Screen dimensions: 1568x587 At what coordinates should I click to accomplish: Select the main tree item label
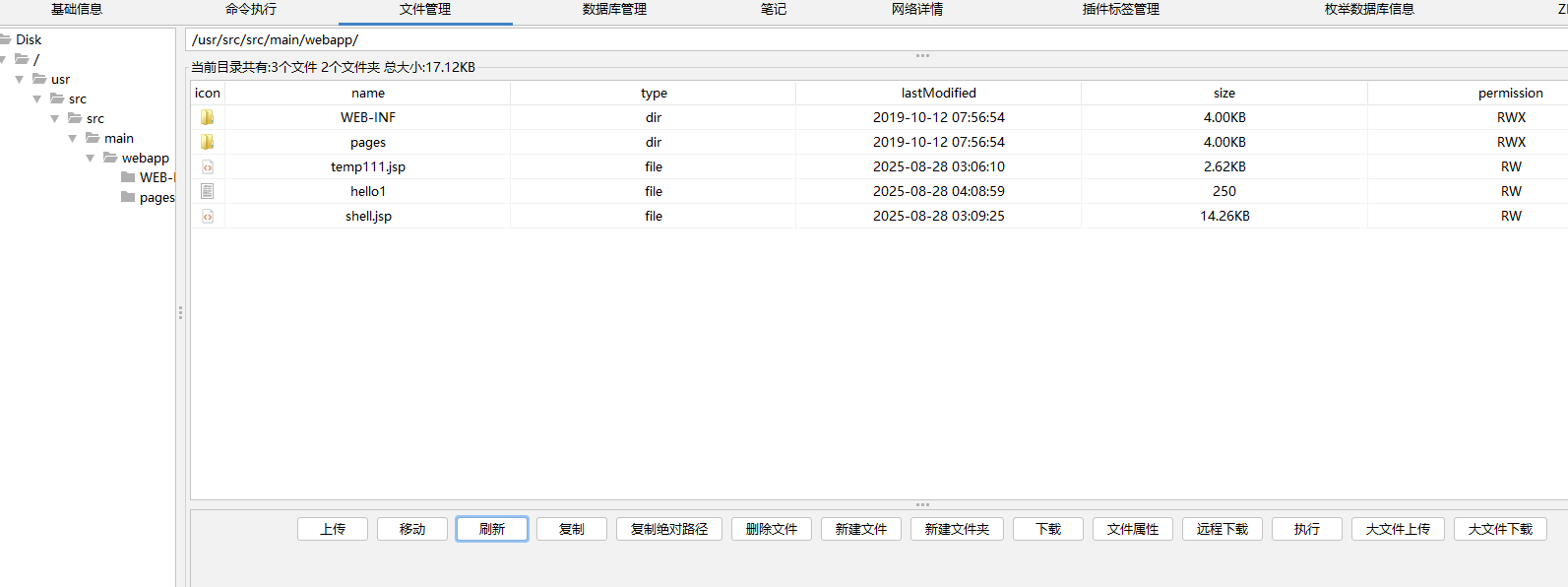119,138
